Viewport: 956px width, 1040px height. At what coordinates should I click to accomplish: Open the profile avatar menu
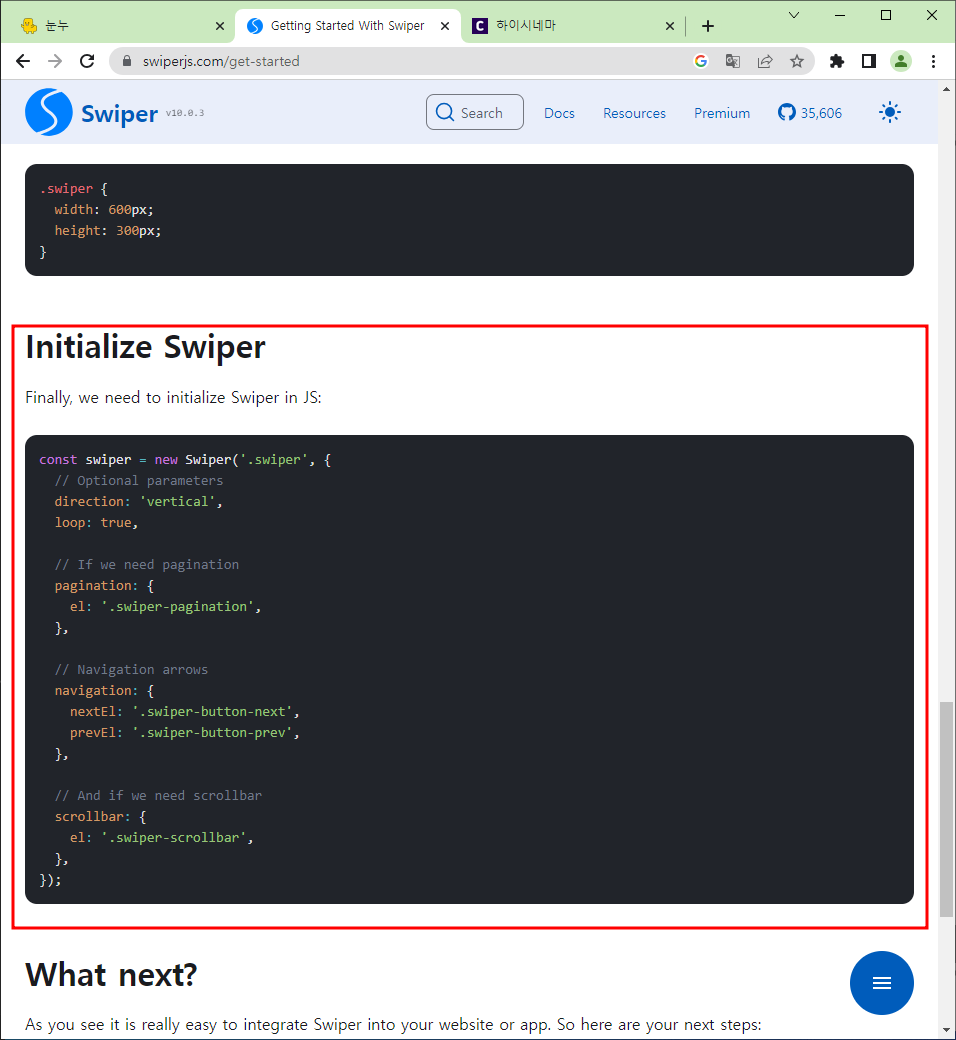[x=900, y=61]
